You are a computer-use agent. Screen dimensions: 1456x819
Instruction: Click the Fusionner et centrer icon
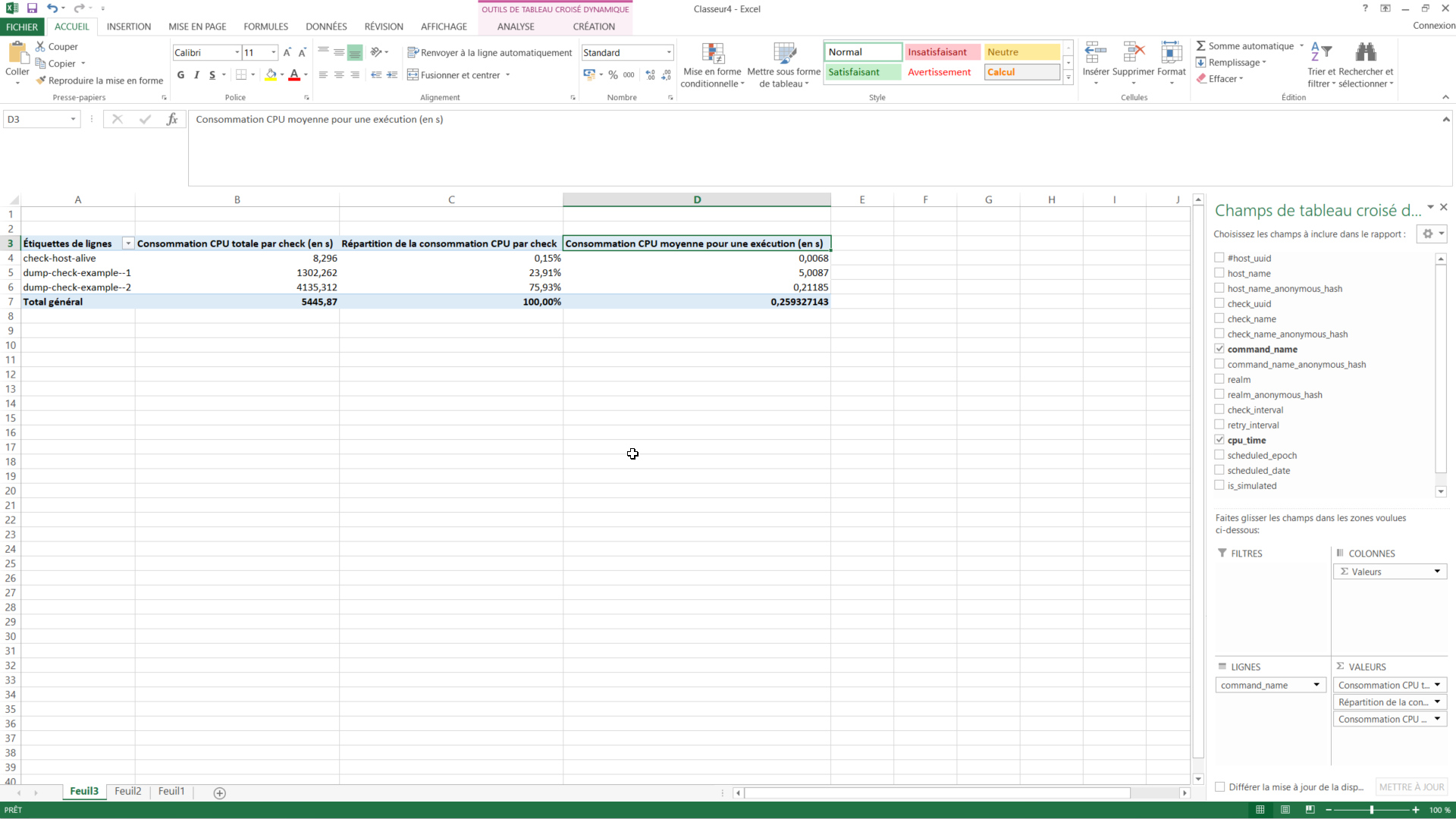pyautogui.click(x=413, y=75)
